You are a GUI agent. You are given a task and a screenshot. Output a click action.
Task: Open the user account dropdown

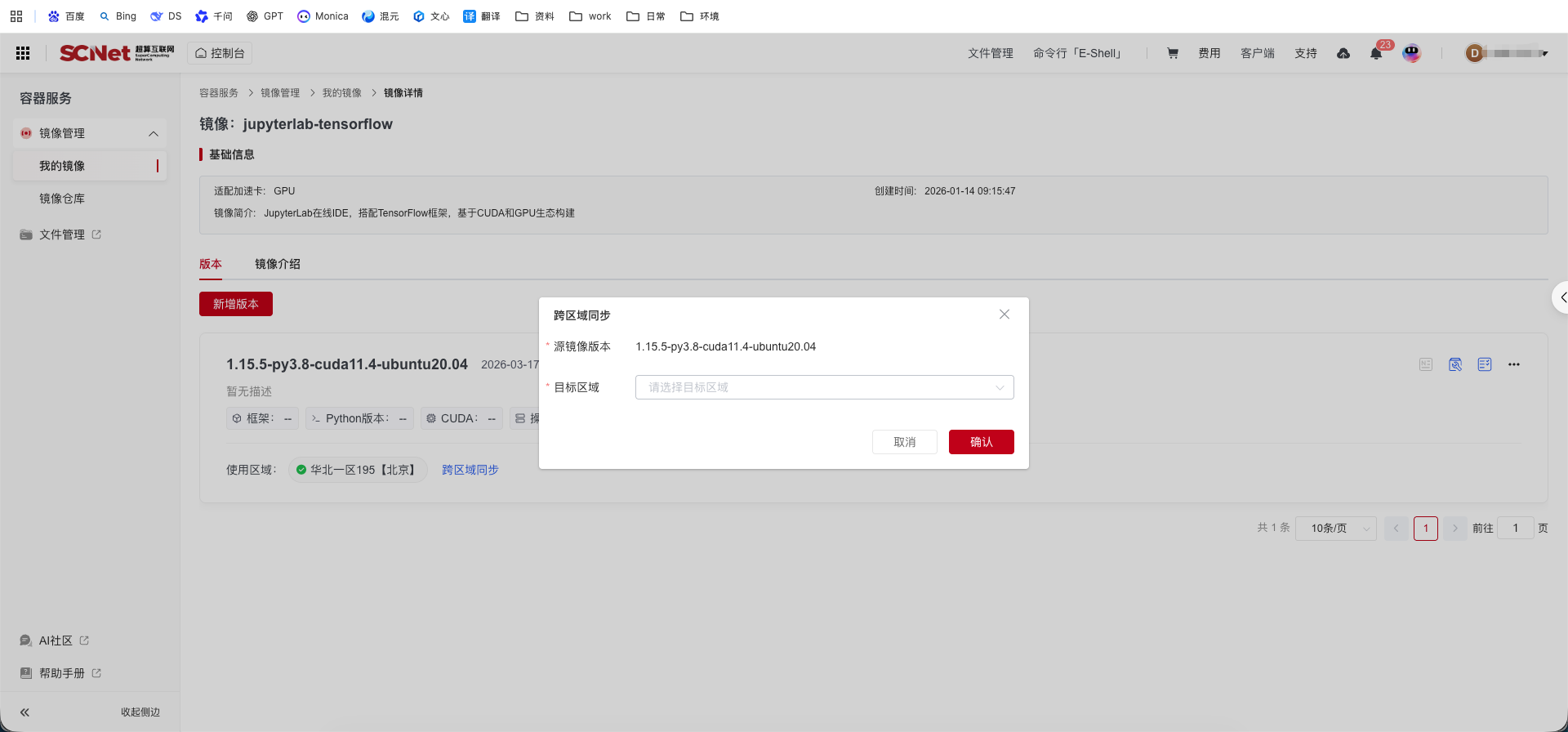tap(1507, 53)
